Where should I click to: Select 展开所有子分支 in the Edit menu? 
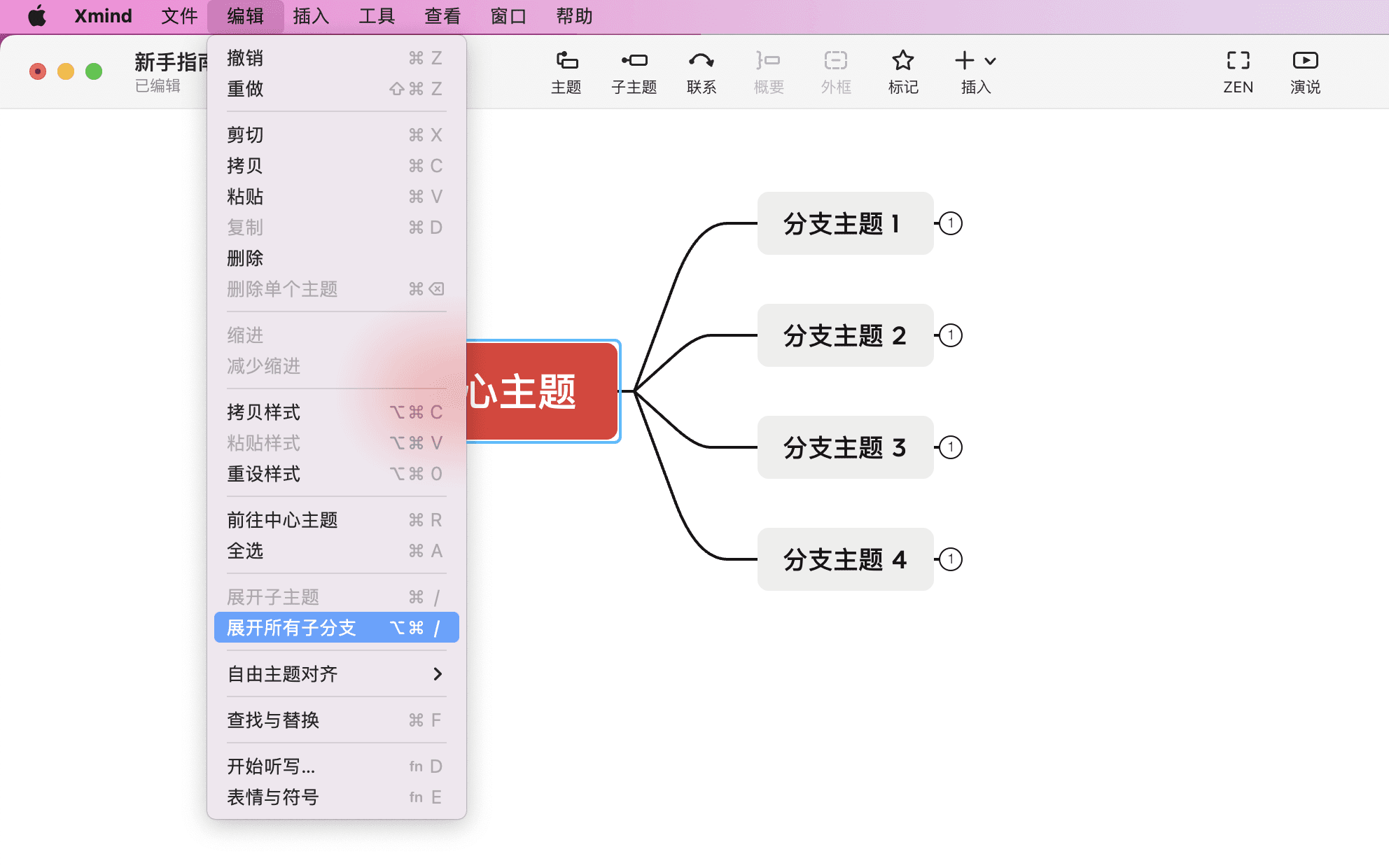[x=335, y=627]
